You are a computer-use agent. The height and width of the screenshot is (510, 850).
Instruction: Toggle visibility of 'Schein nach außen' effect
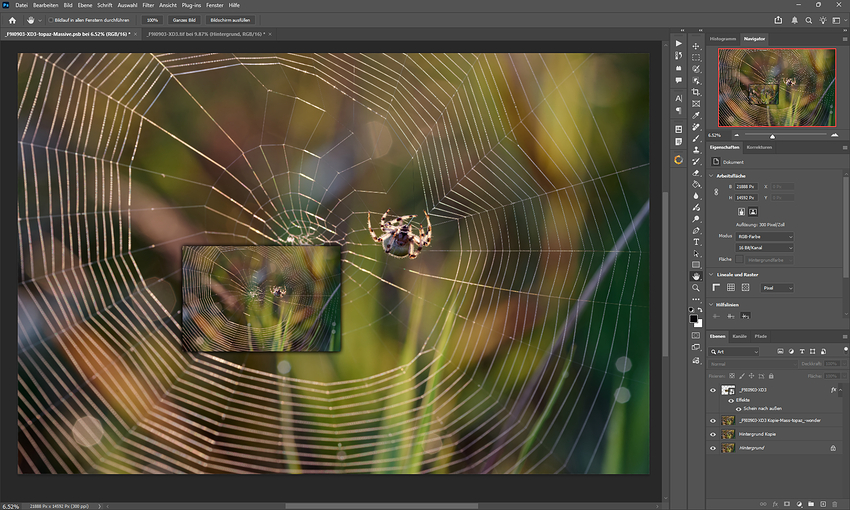tap(739, 408)
